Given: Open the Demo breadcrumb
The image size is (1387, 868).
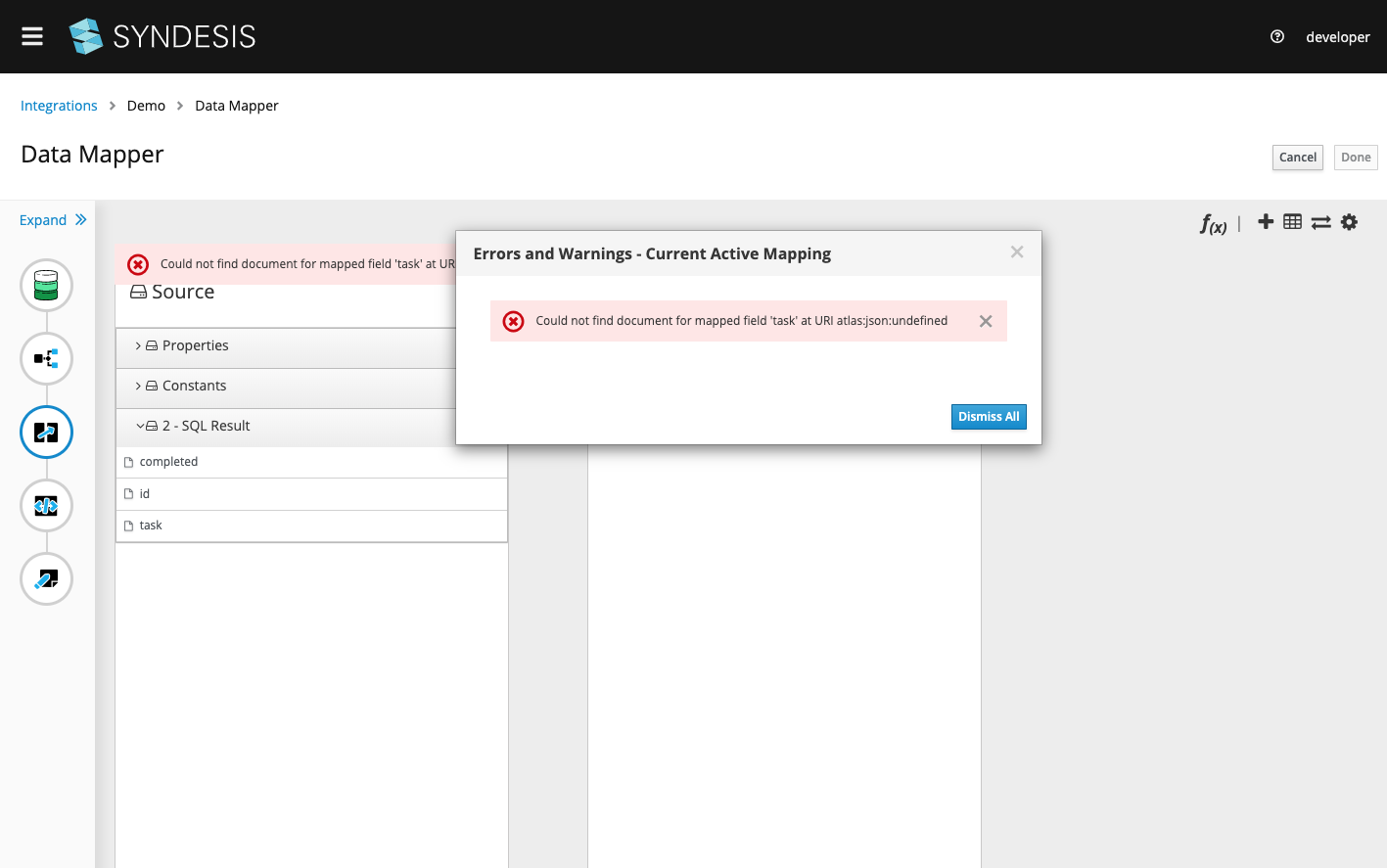Looking at the screenshot, I should [146, 106].
